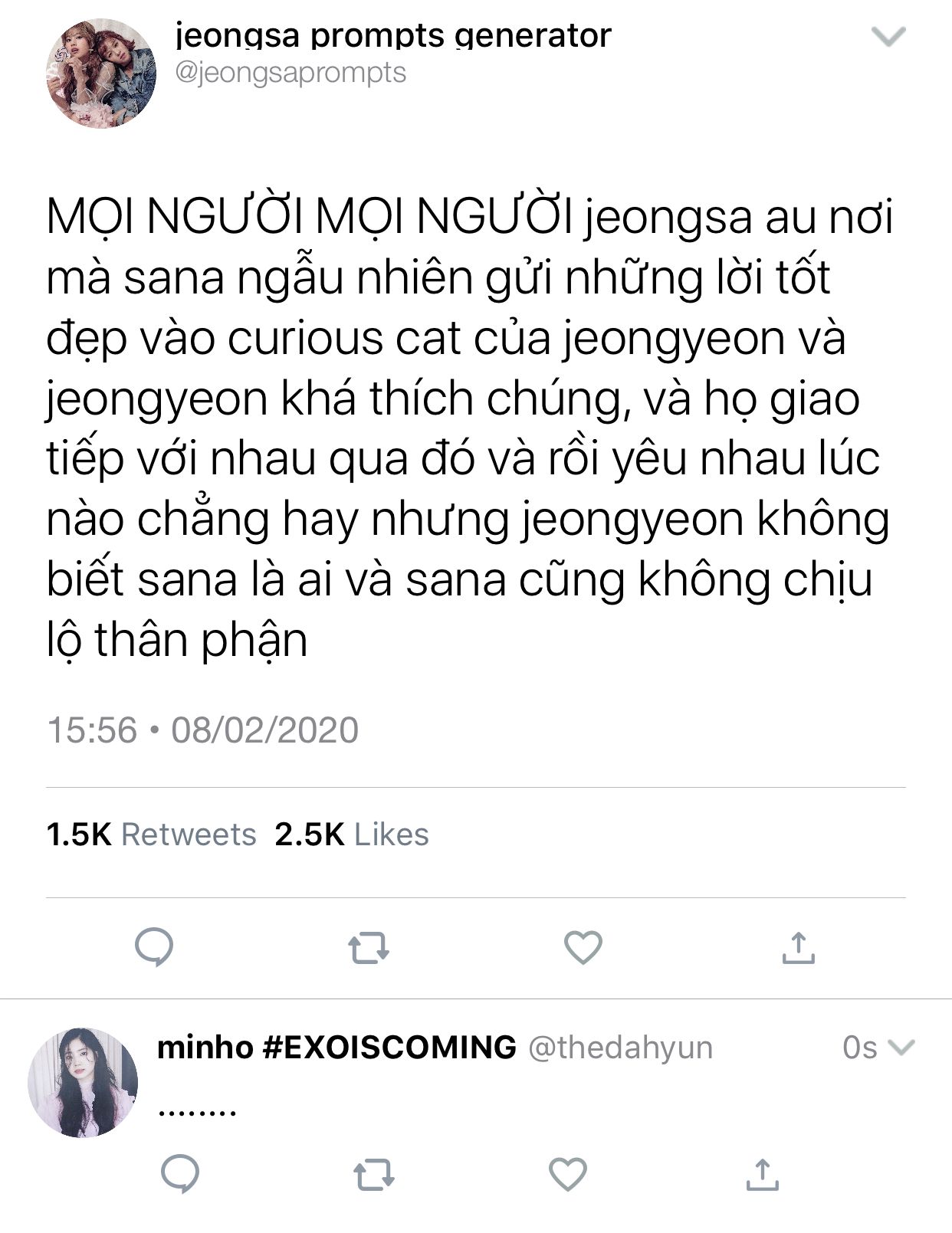View the 2.5K Likes list
The image size is (952, 1233).
[352, 835]
